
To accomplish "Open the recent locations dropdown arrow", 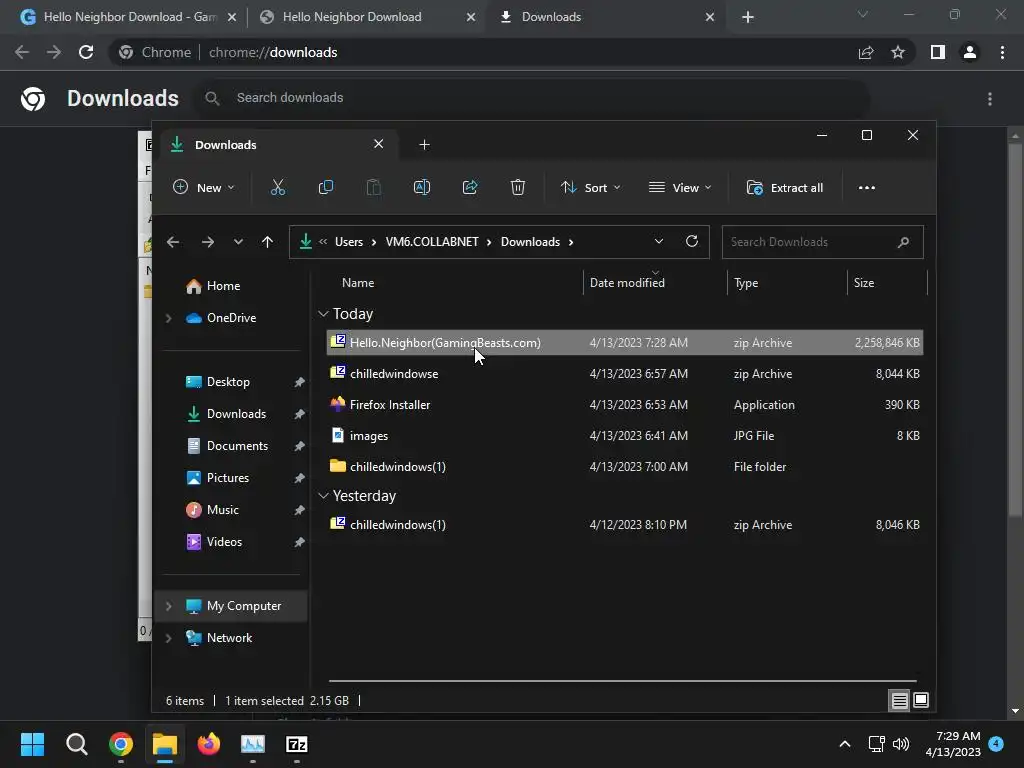I will tap(238, 242).
